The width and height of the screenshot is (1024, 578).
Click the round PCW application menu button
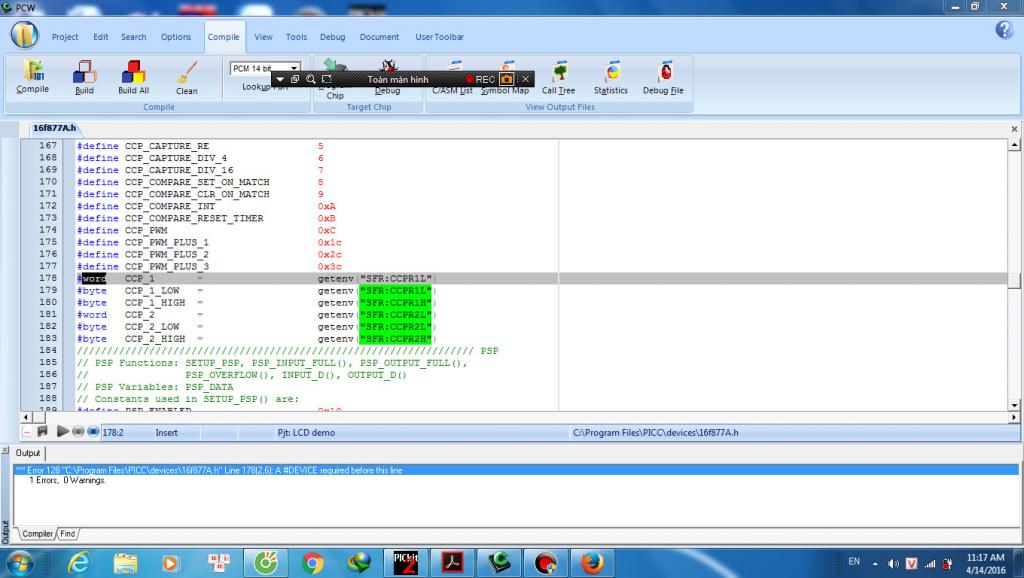tap(24, 36)
